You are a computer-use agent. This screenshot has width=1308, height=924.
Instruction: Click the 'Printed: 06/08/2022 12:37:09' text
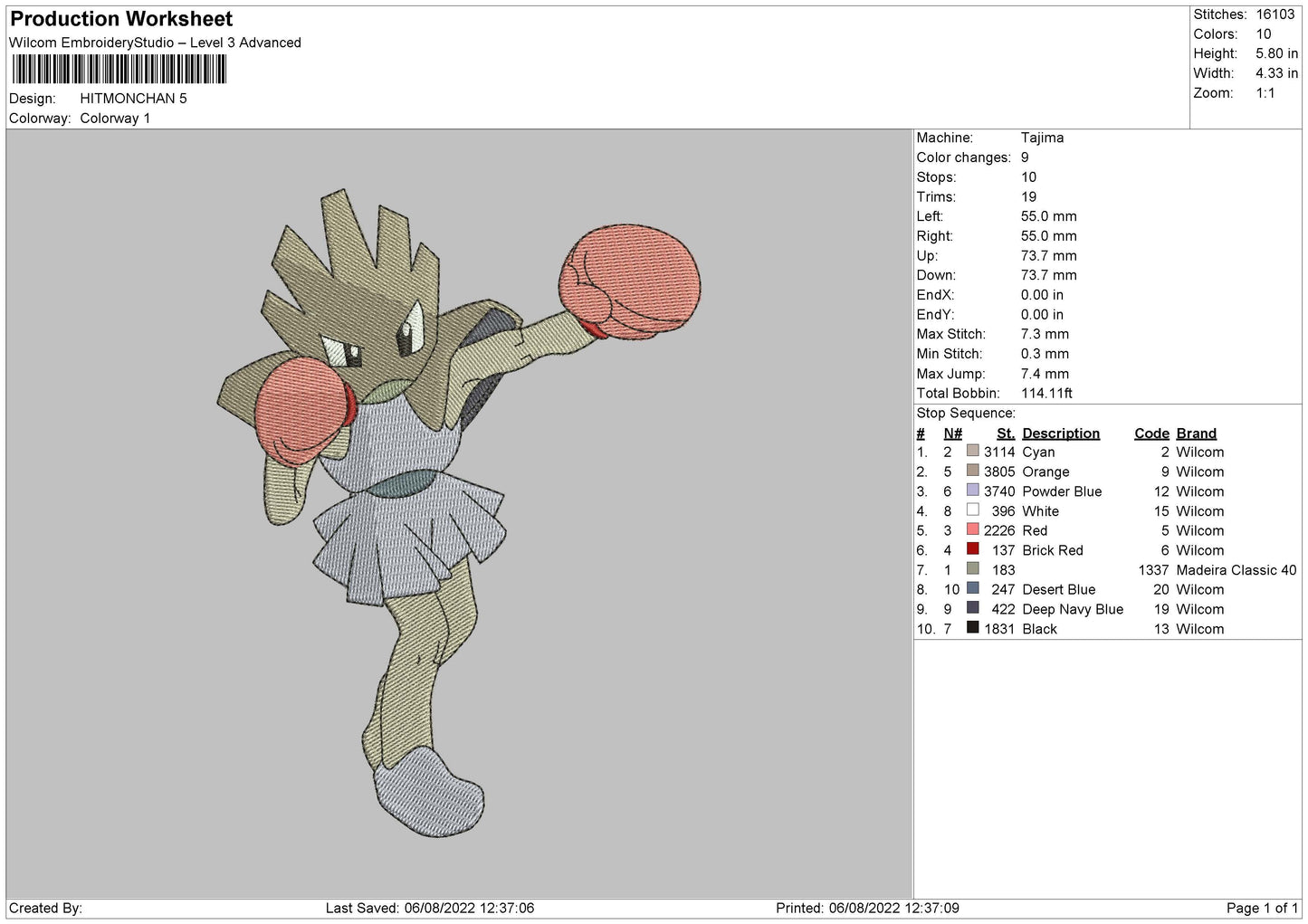click(x=867, y=908)
